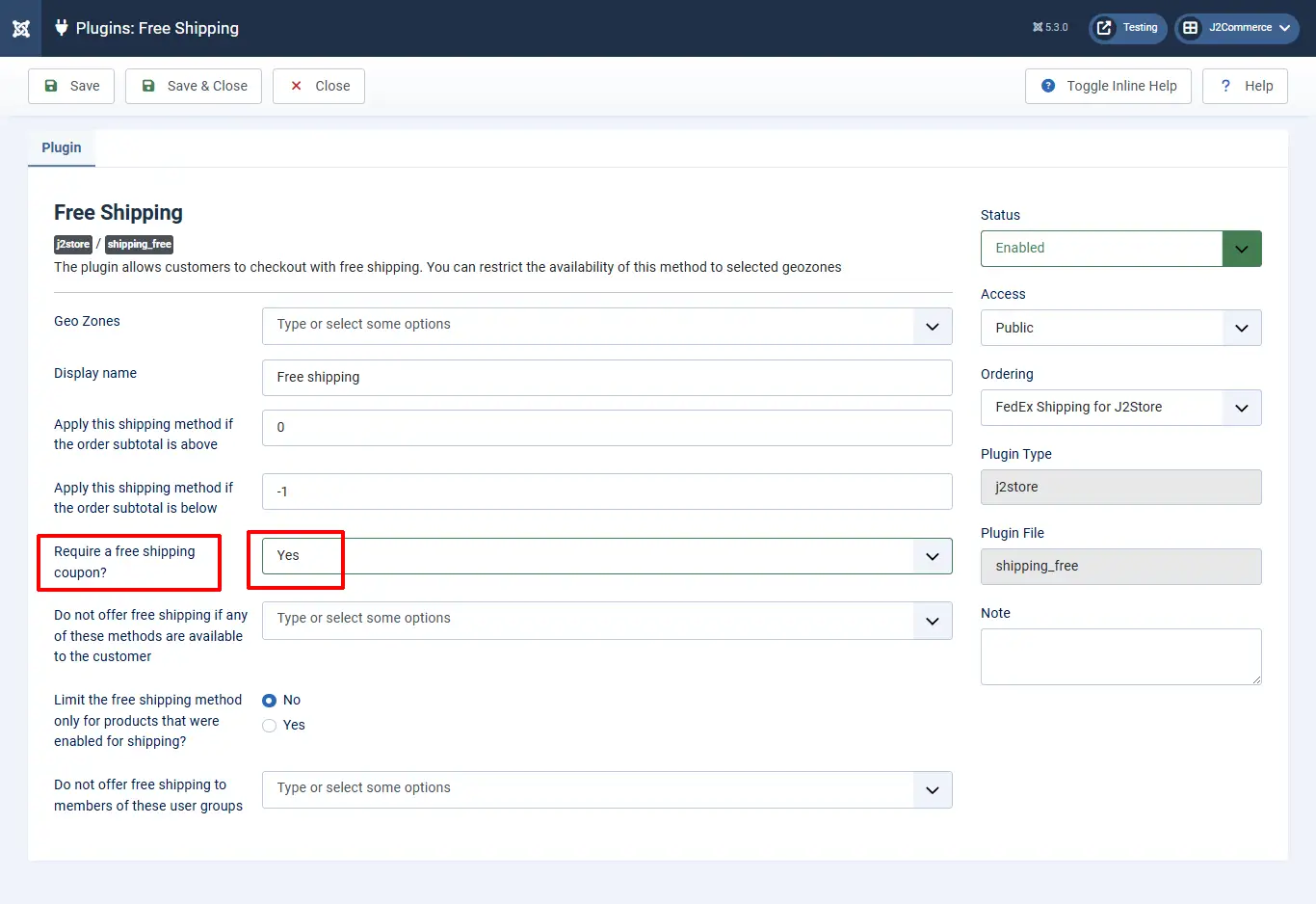Click the Status label
1316x904 pixels.
click(x=1000, y=215)
